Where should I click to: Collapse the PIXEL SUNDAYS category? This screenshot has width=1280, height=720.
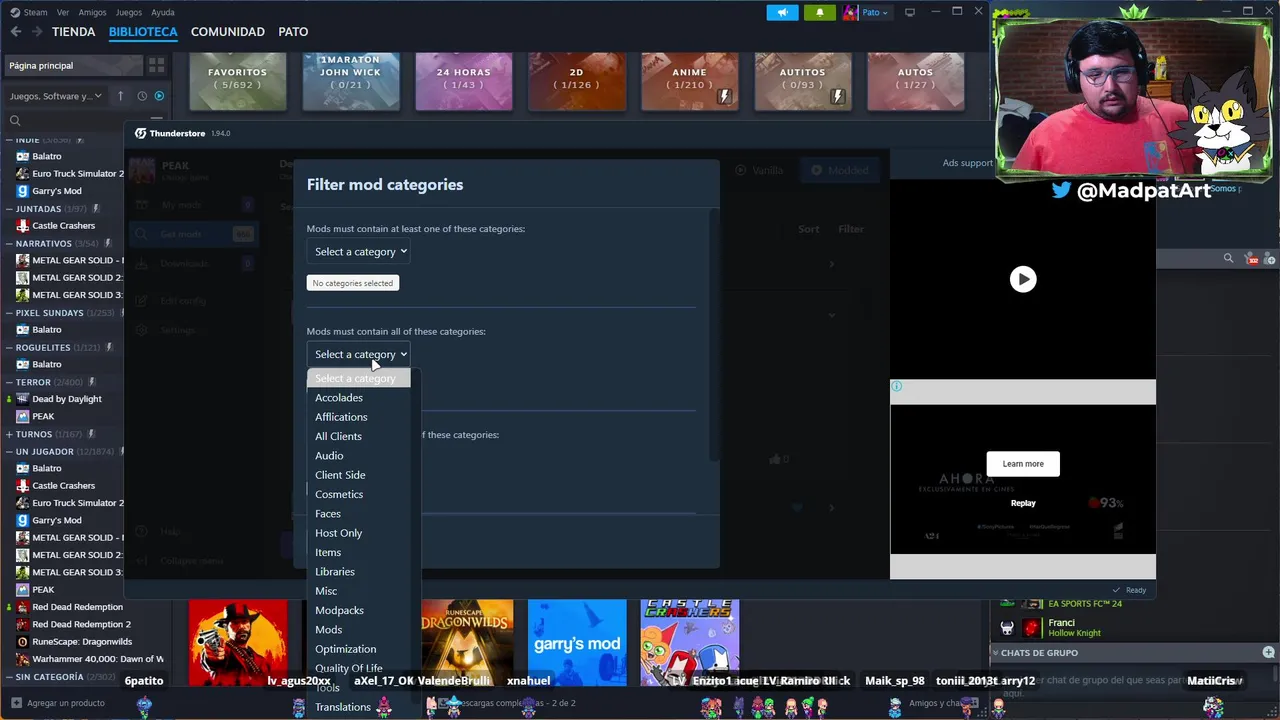(x=8, y=313)
